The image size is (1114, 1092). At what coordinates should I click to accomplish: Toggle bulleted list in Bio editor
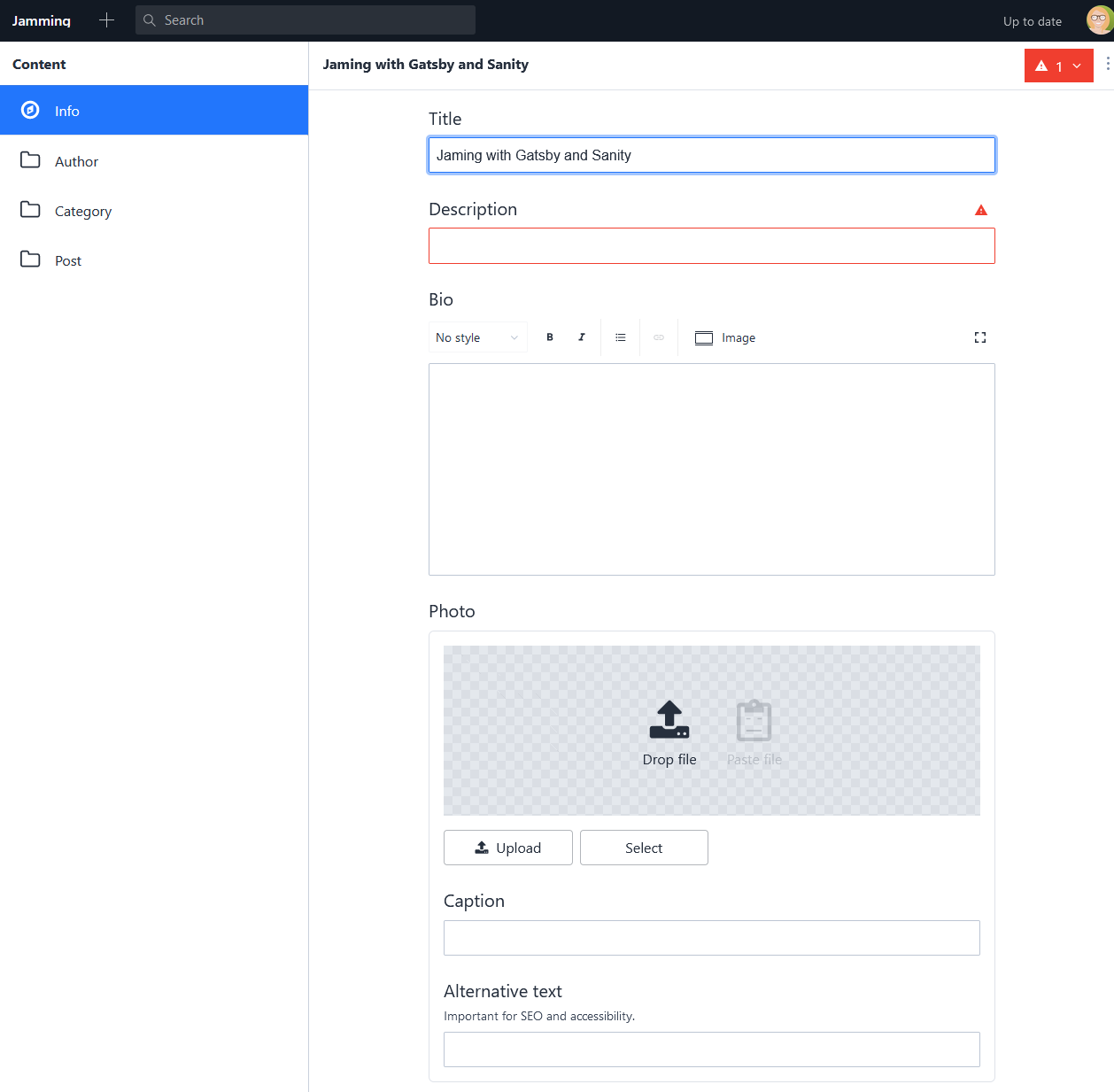click(x=621, y=337)
